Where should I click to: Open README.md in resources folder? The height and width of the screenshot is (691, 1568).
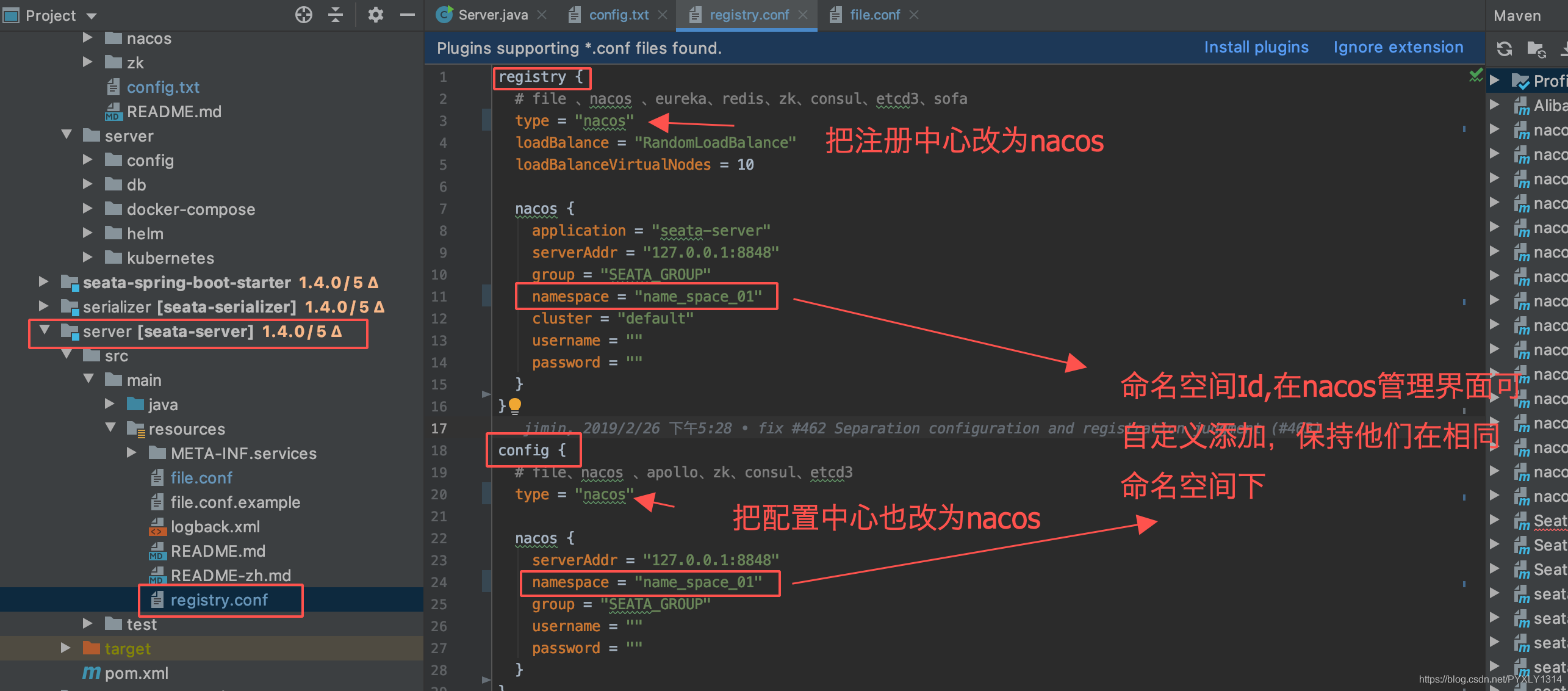tap(218, 551)
